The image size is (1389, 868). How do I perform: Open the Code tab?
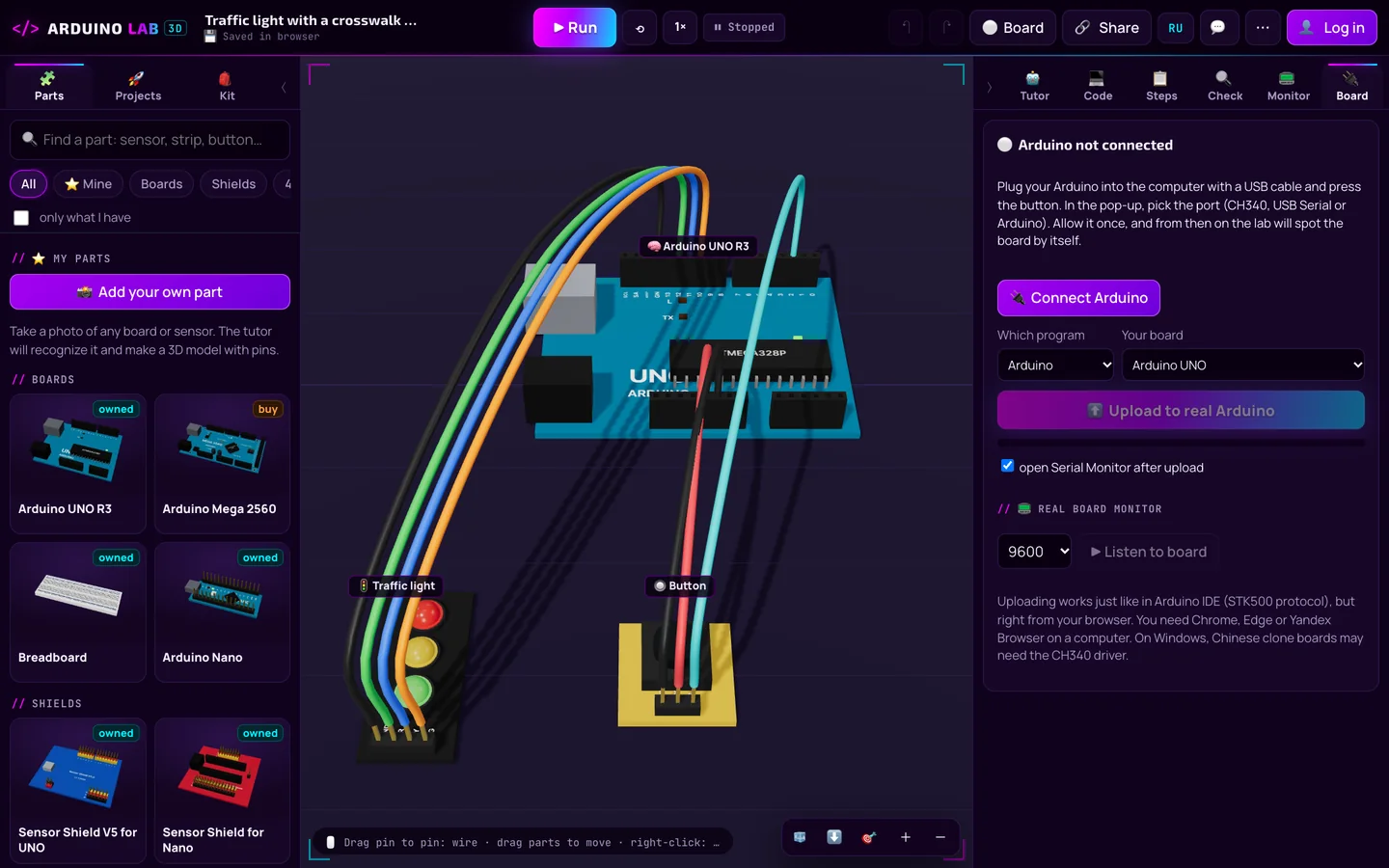click(1098, 86)
